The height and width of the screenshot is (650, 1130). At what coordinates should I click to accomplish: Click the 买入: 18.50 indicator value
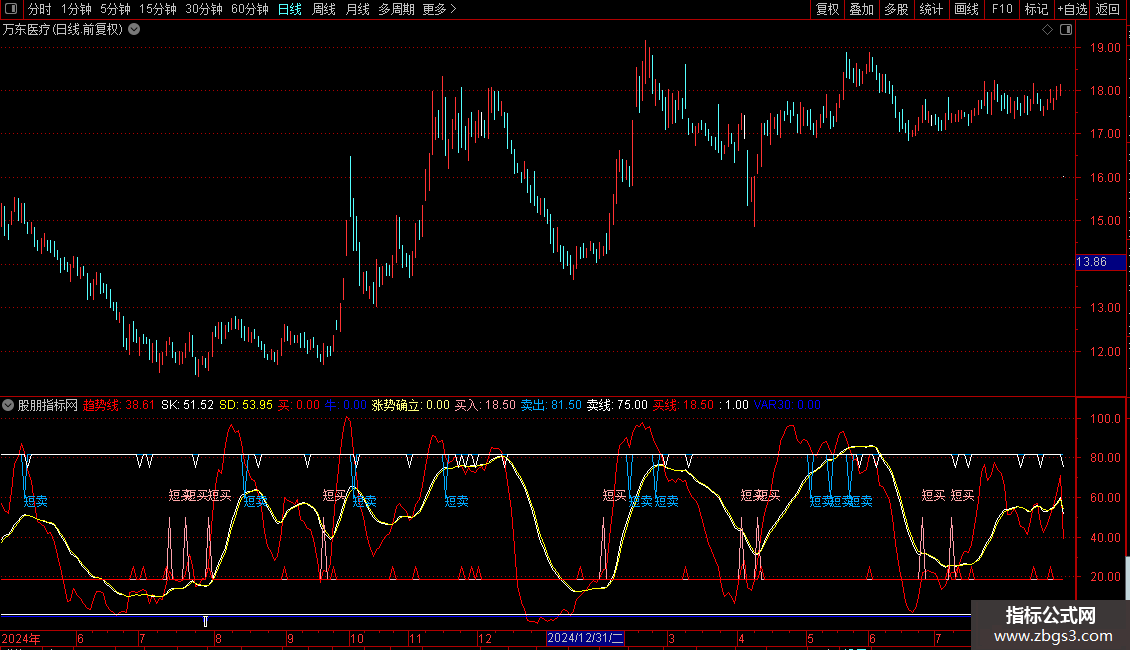485,405
